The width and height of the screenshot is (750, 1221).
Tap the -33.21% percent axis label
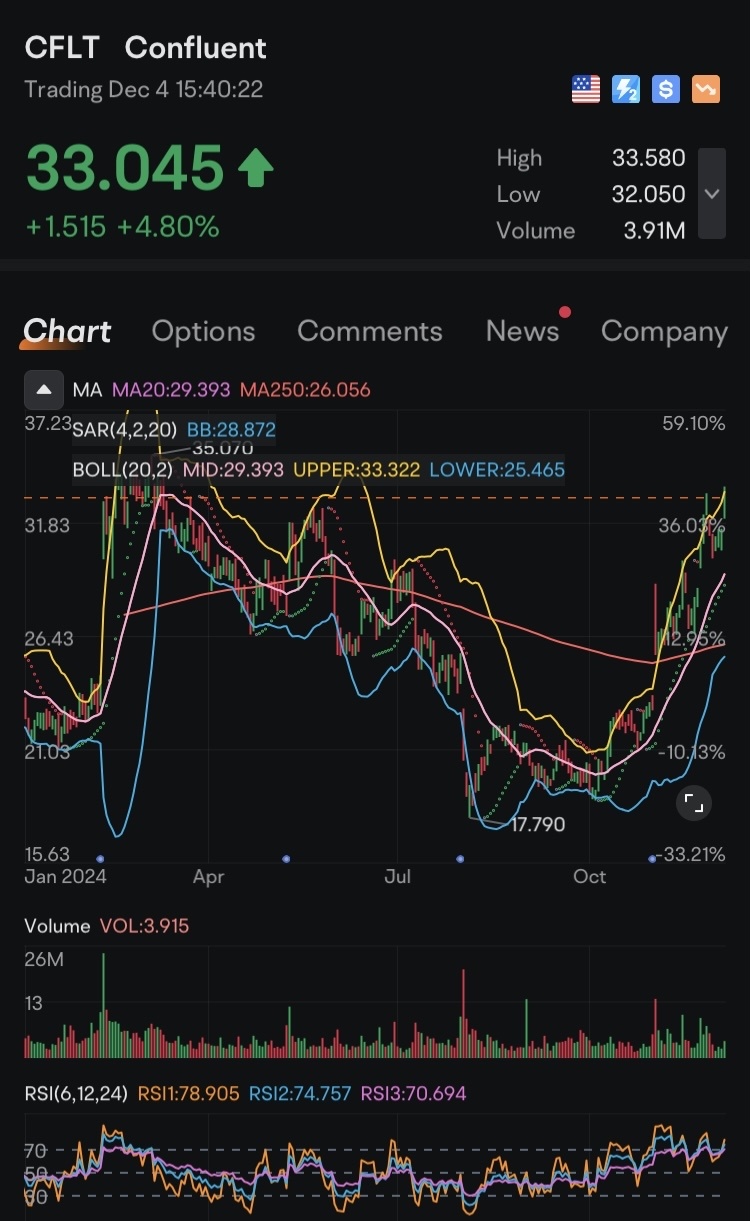[690, 856]
